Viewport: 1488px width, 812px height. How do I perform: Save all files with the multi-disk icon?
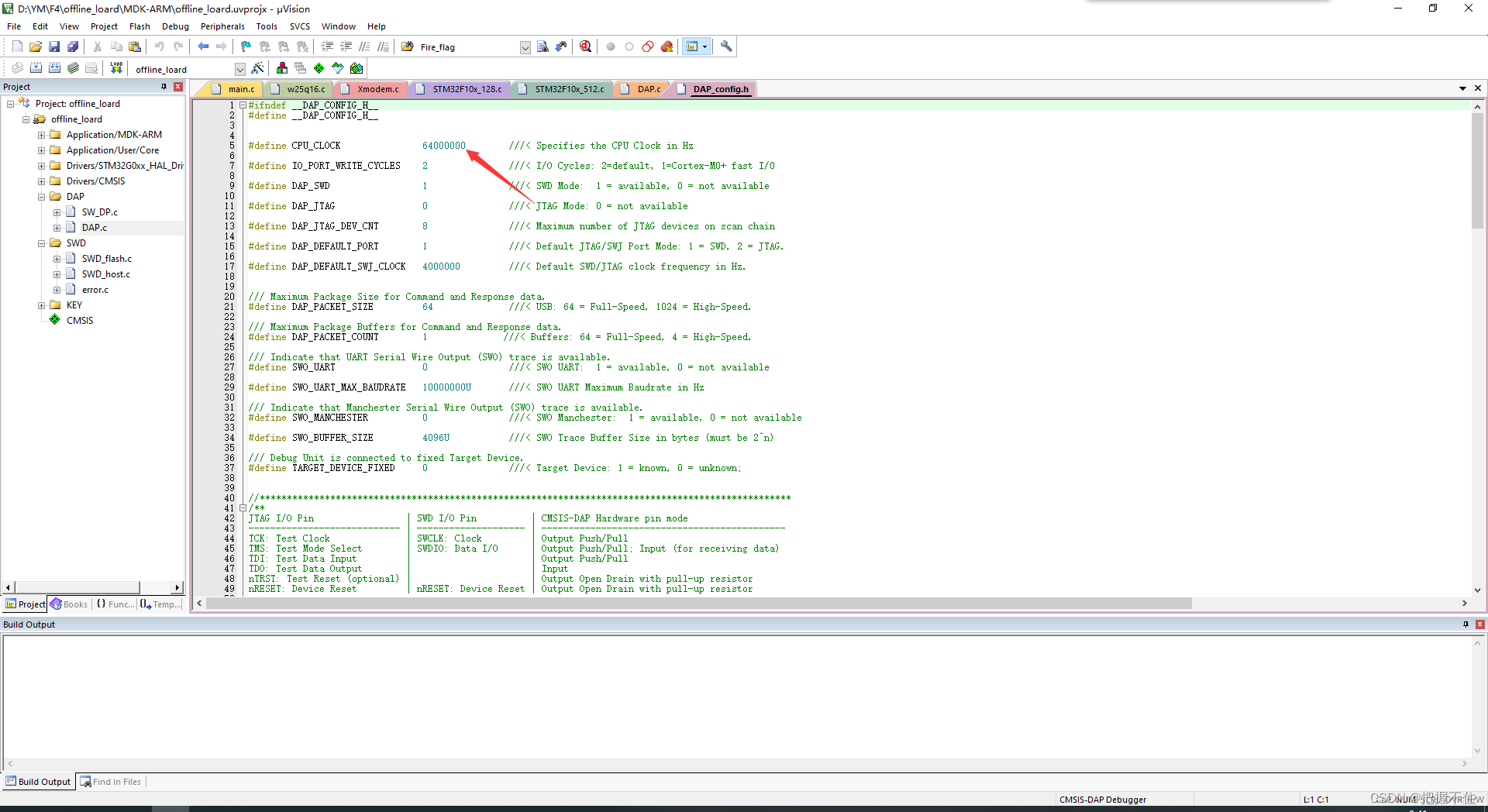[x=73, y=46]
